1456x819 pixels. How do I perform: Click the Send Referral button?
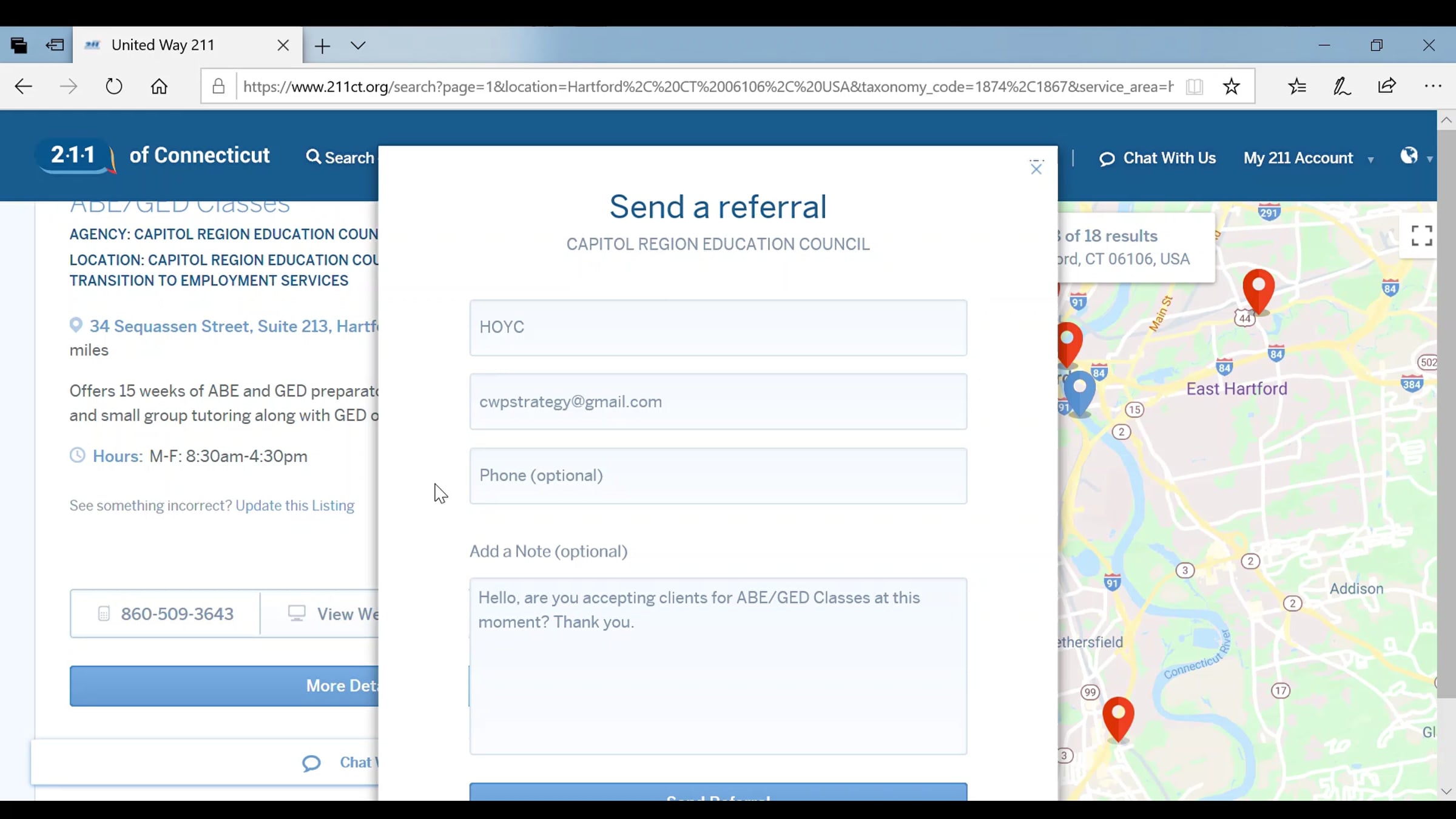pyautogui.click(x=718, y=792)
